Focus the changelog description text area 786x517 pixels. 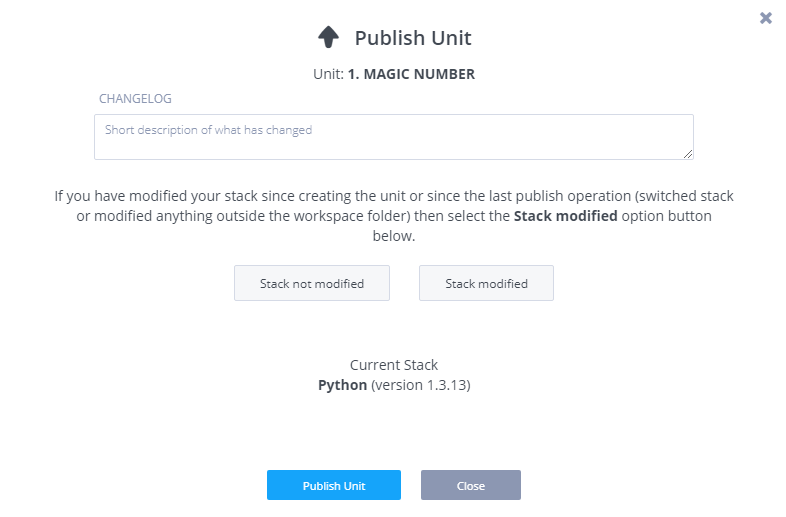click(x=393, y=136)
